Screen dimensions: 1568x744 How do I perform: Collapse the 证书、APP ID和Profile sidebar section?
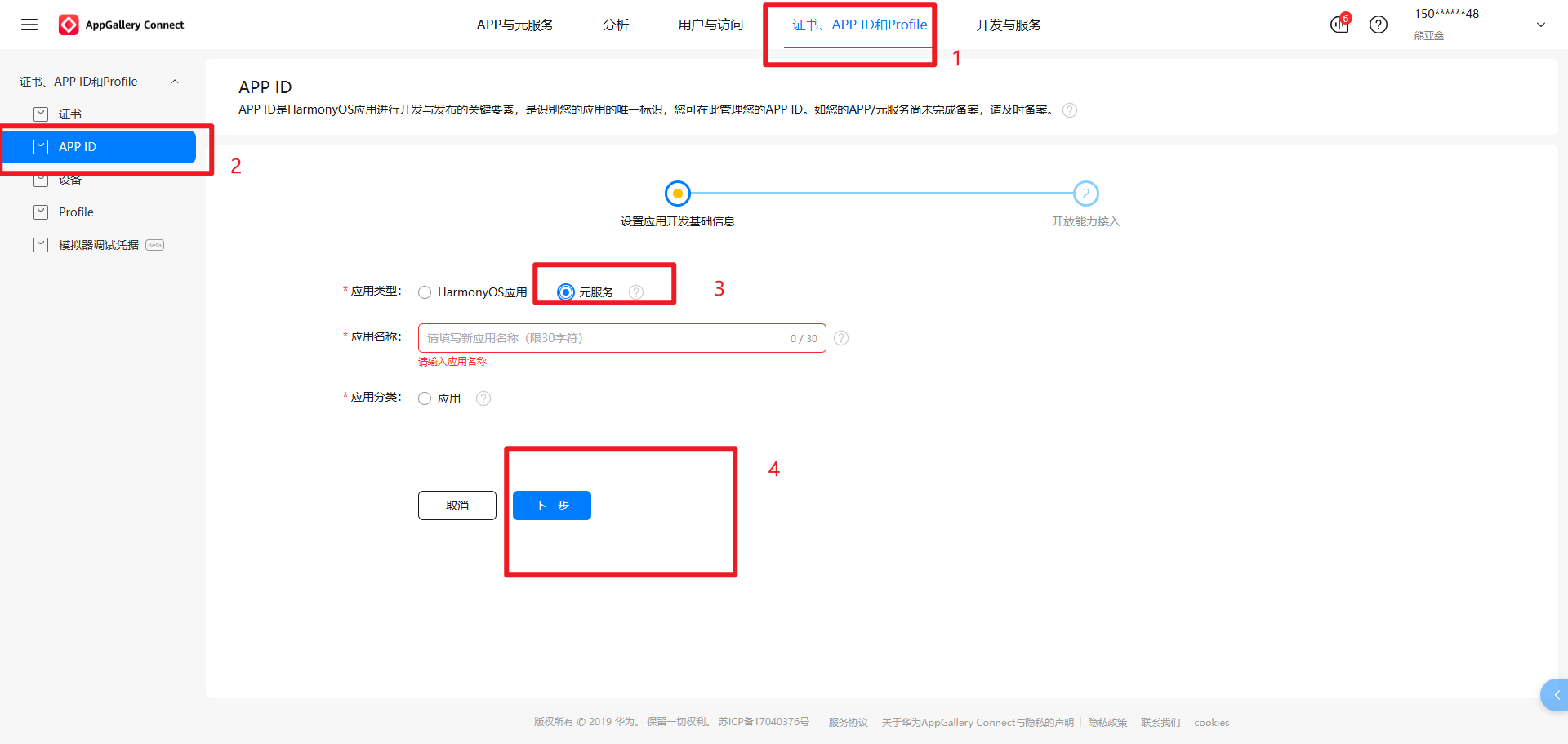point(175,81)
